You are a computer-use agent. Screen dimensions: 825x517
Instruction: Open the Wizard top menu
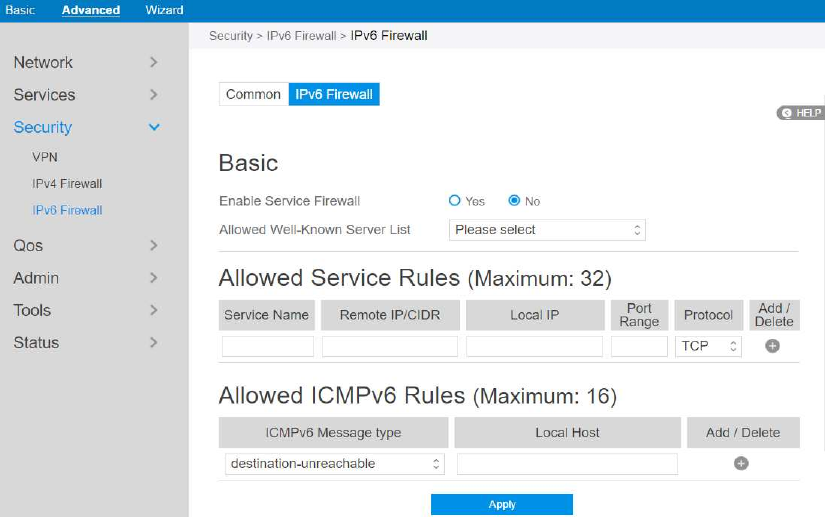(x=164, y=10)
